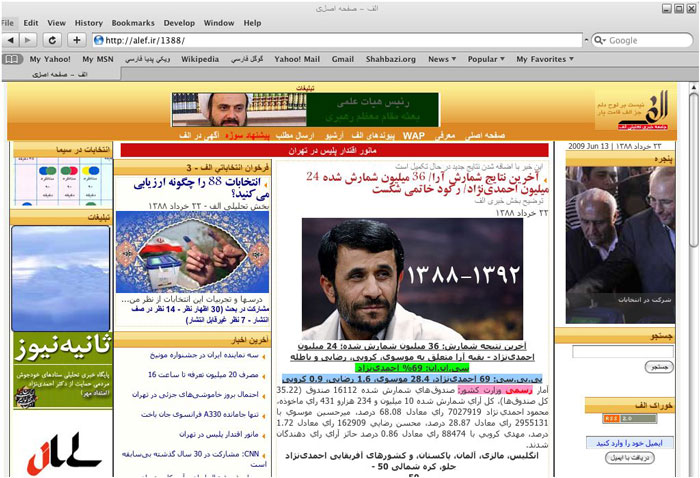Click the انتخابات در سیما schedule image
This screenshot has height=478, width=700.
tap(62, 181)
